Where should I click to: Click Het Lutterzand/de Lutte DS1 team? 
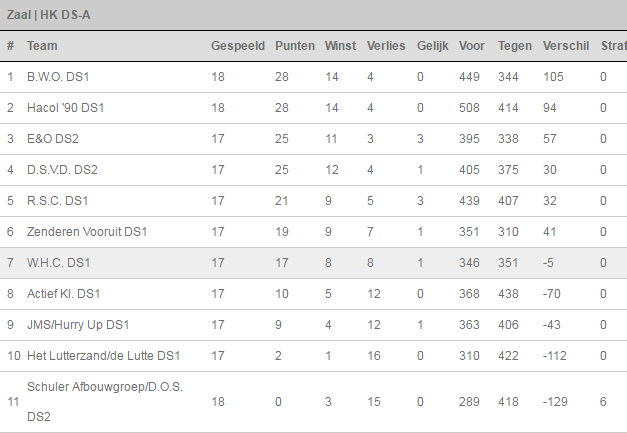[103, 356]
